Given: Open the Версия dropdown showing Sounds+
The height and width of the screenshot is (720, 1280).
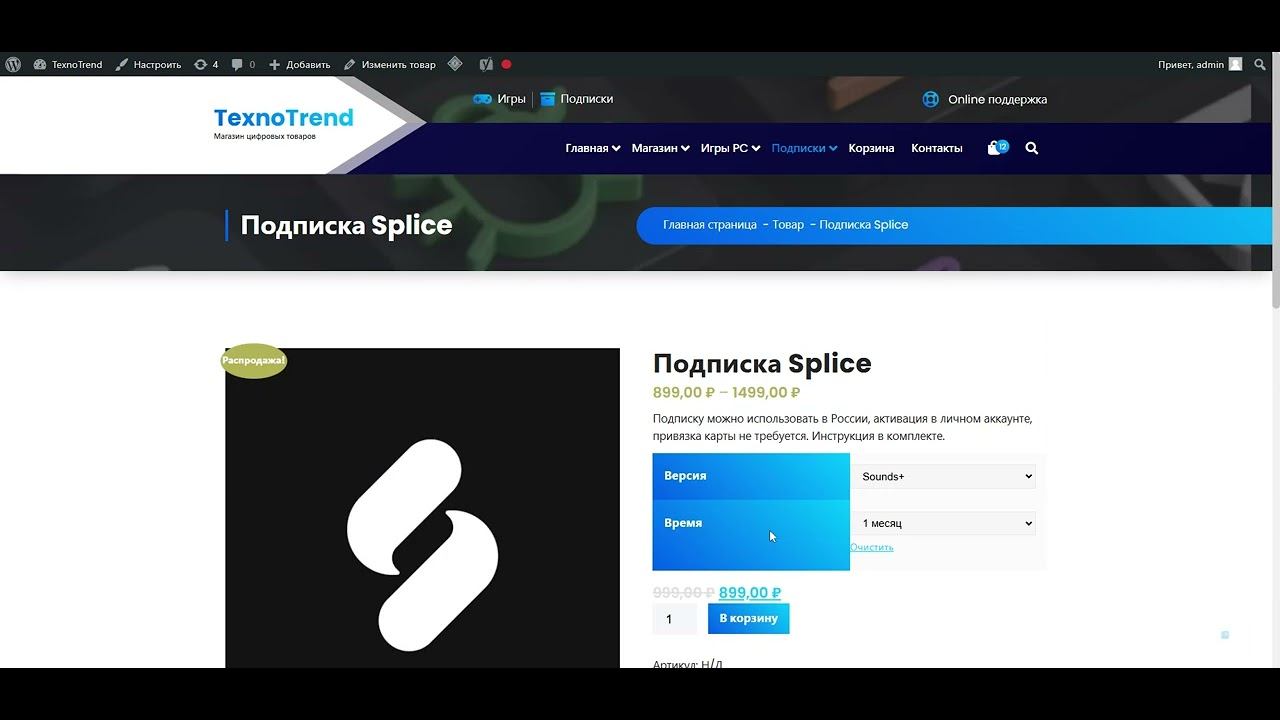Looking at the screenshot, I should [945, 476].
